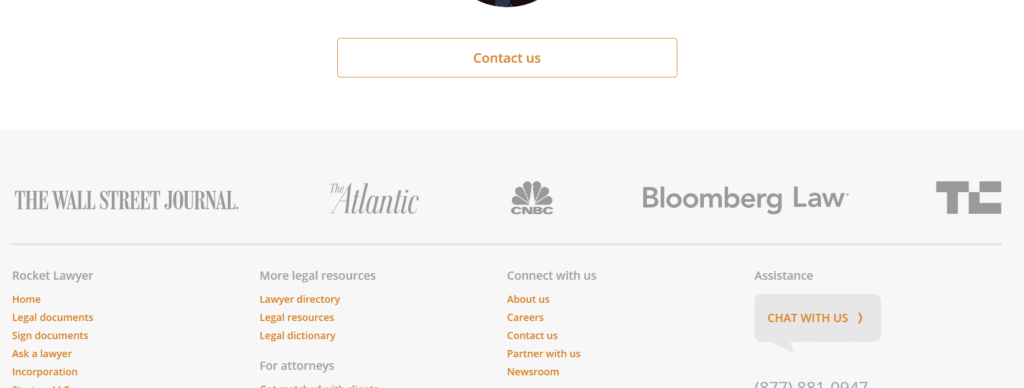Open the Careers footer link
The height and width of the screenshot is (388, 1024).
pos(525,317)
